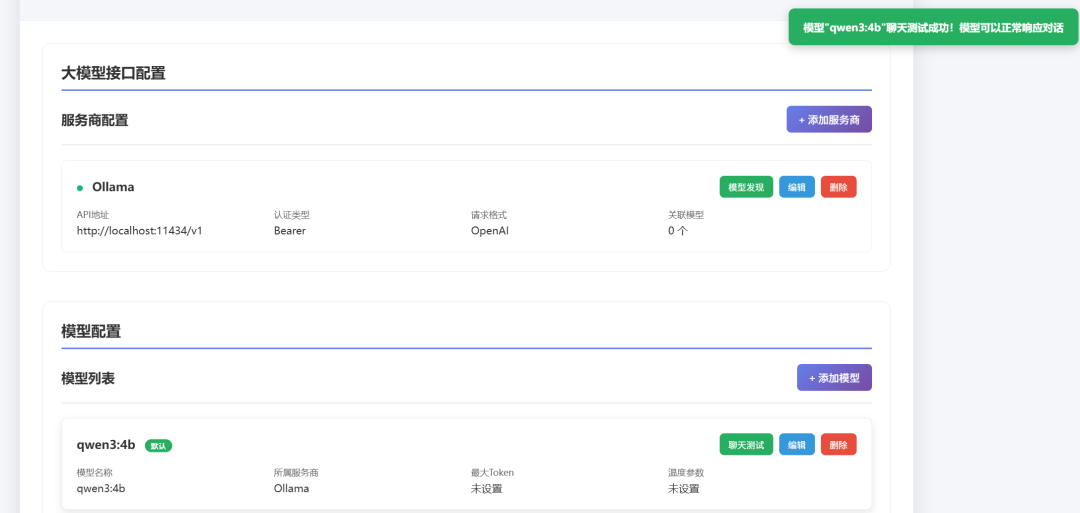Viewport: 1080px width, 513px height.
Task: Click 未设置 under 温度参数
Action: [684, 488]
